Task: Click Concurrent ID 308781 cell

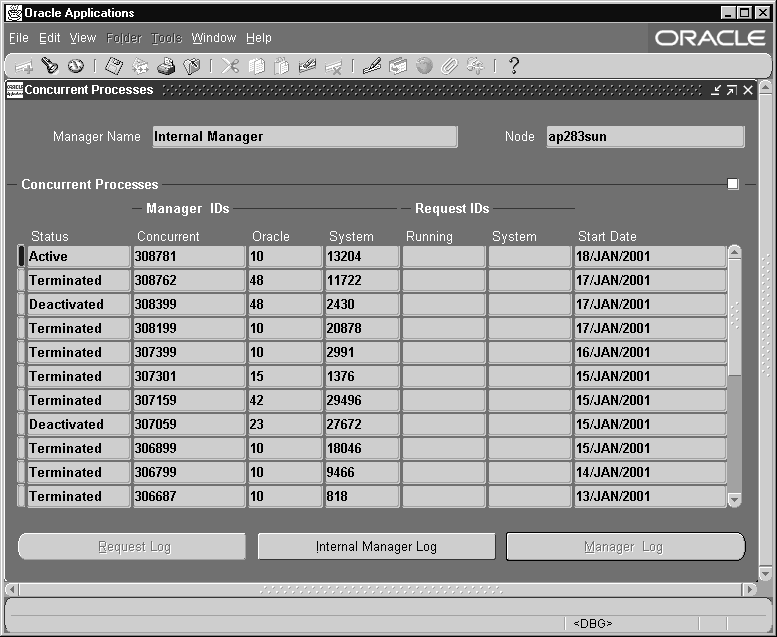Action: click(189, 256)
